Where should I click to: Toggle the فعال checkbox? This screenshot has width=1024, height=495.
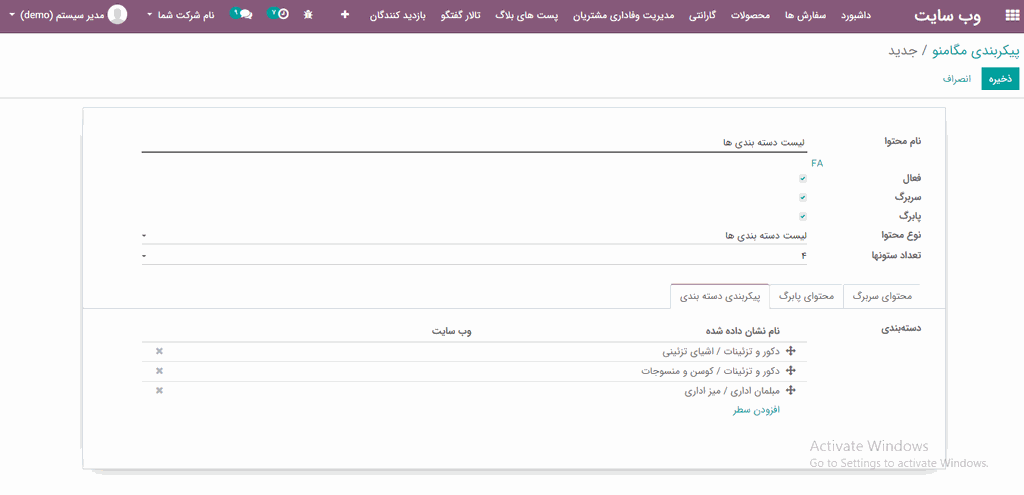803,178
